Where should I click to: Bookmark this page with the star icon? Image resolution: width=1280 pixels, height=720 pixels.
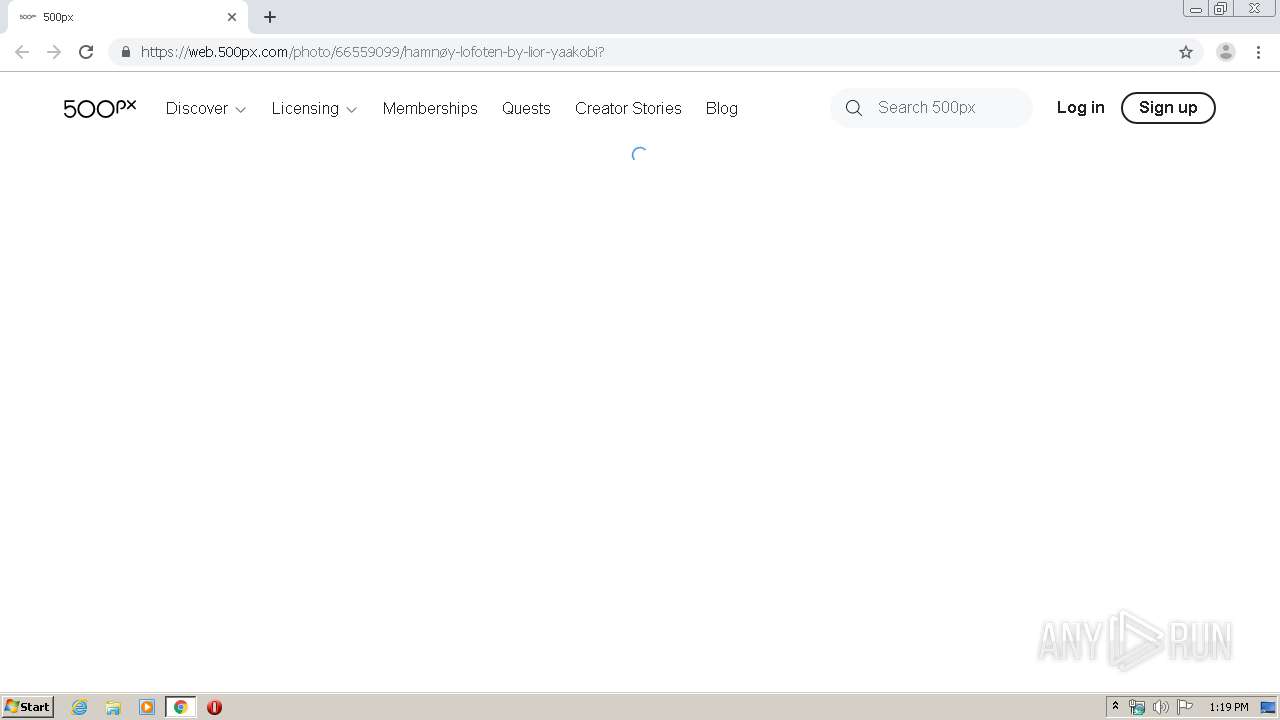tap(1186, 52)
